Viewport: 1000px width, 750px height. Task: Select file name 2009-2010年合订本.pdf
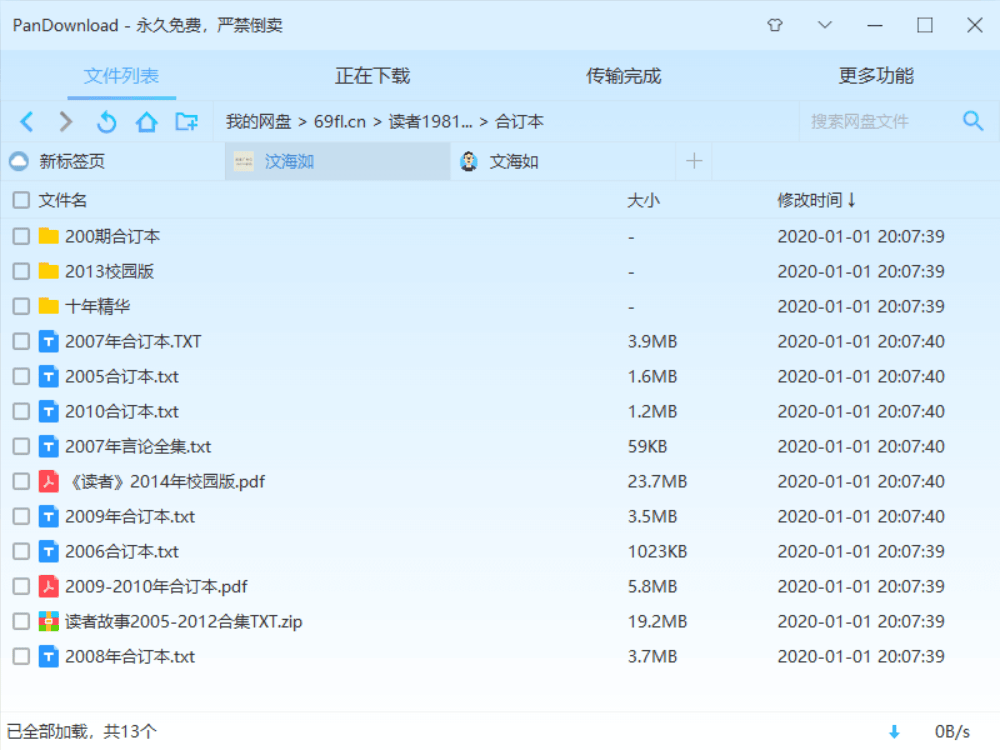(156, 586)
